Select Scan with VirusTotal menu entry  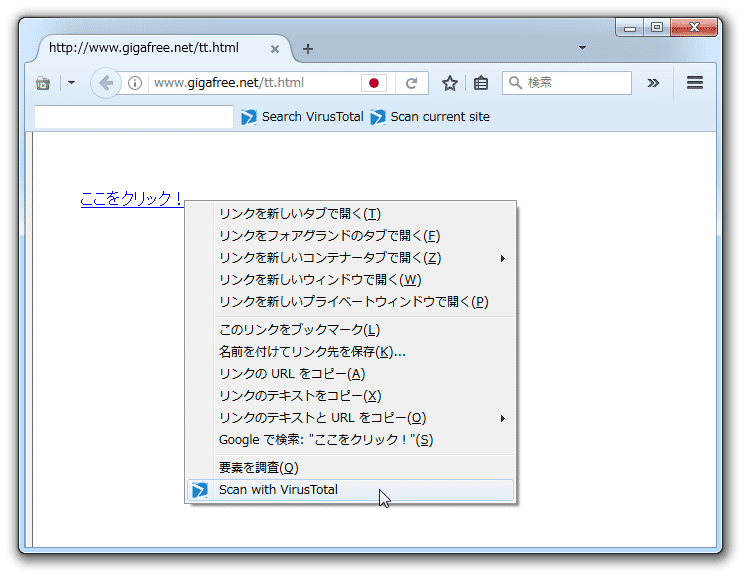pos(350,490)
